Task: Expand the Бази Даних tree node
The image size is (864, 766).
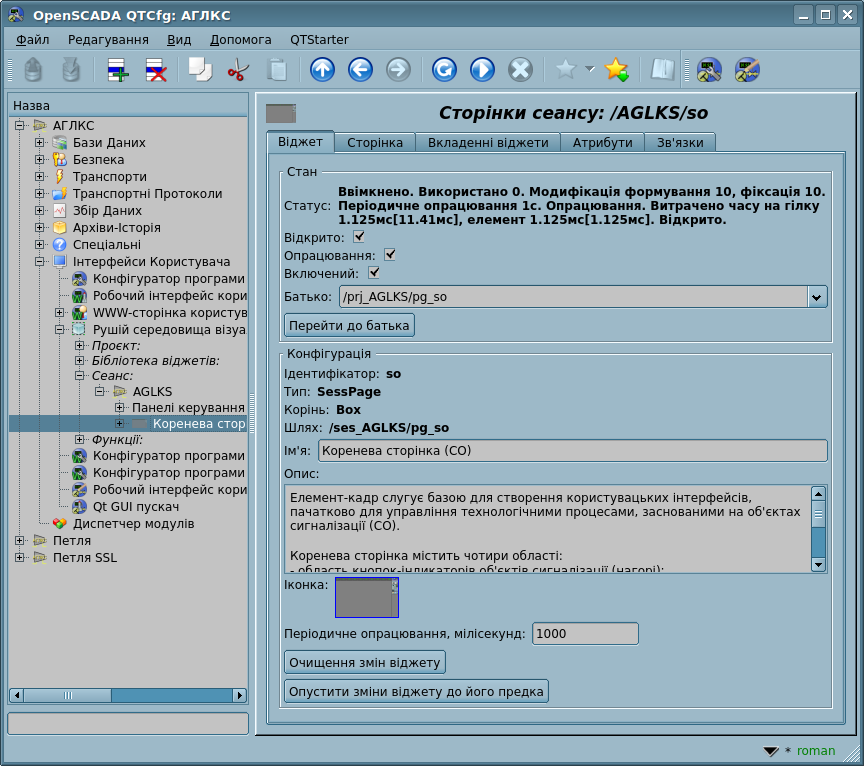Action: (x=40, y=143)
